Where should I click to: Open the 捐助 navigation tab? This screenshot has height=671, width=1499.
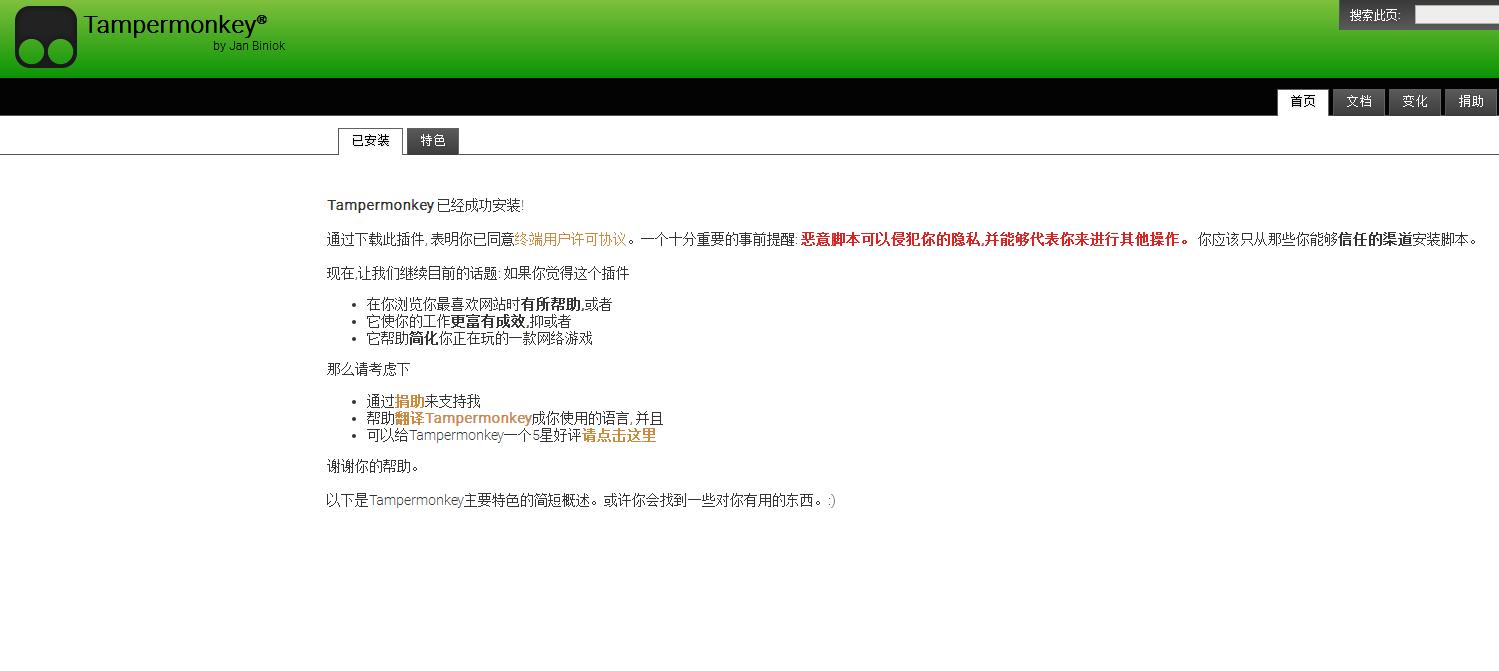coord(1471,102)
